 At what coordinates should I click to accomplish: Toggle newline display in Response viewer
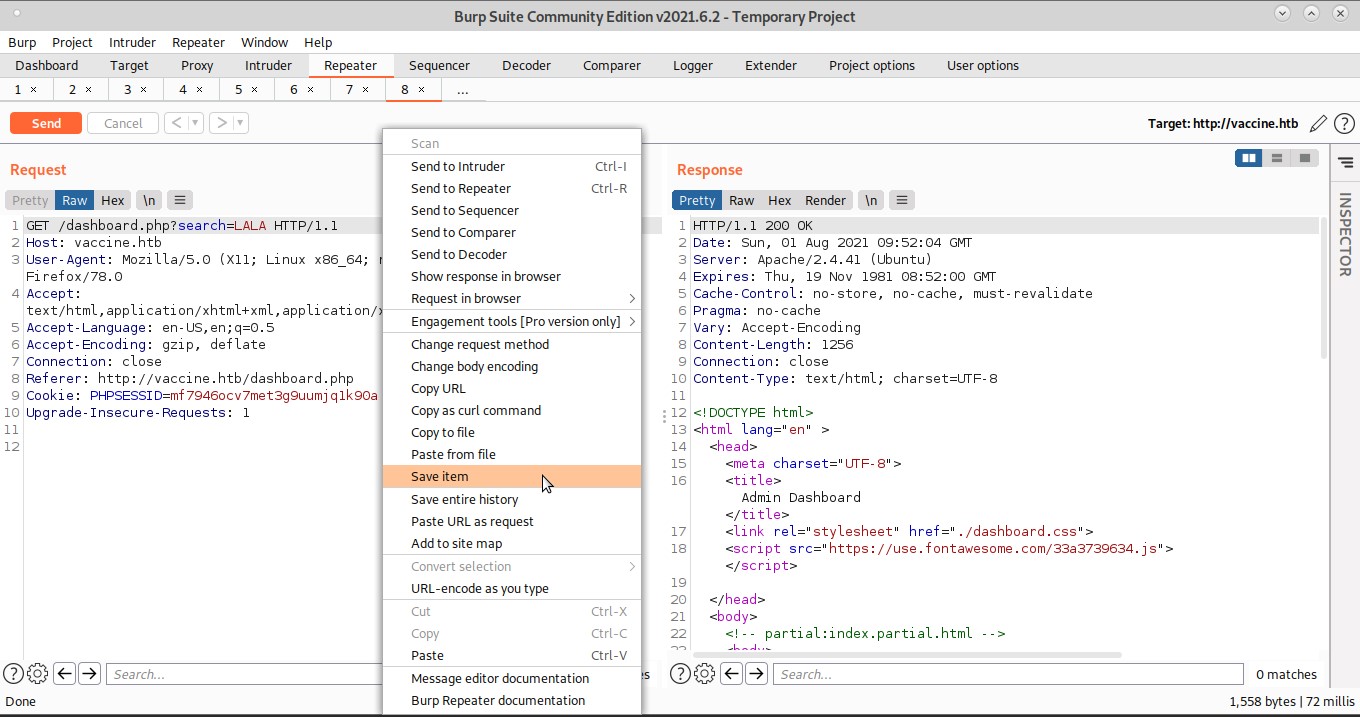[x=871, y=200]
